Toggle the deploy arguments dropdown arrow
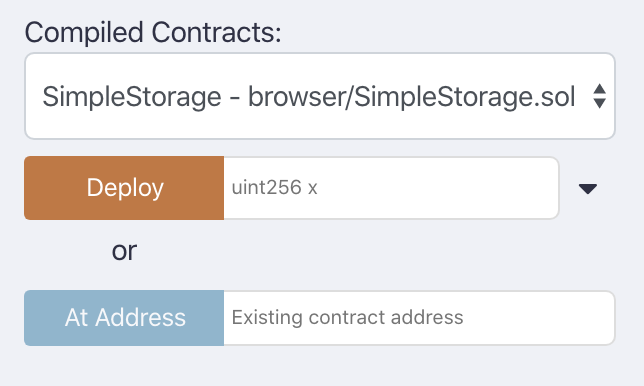This screenshot has width=644, height=386. (x=588, y=188)
